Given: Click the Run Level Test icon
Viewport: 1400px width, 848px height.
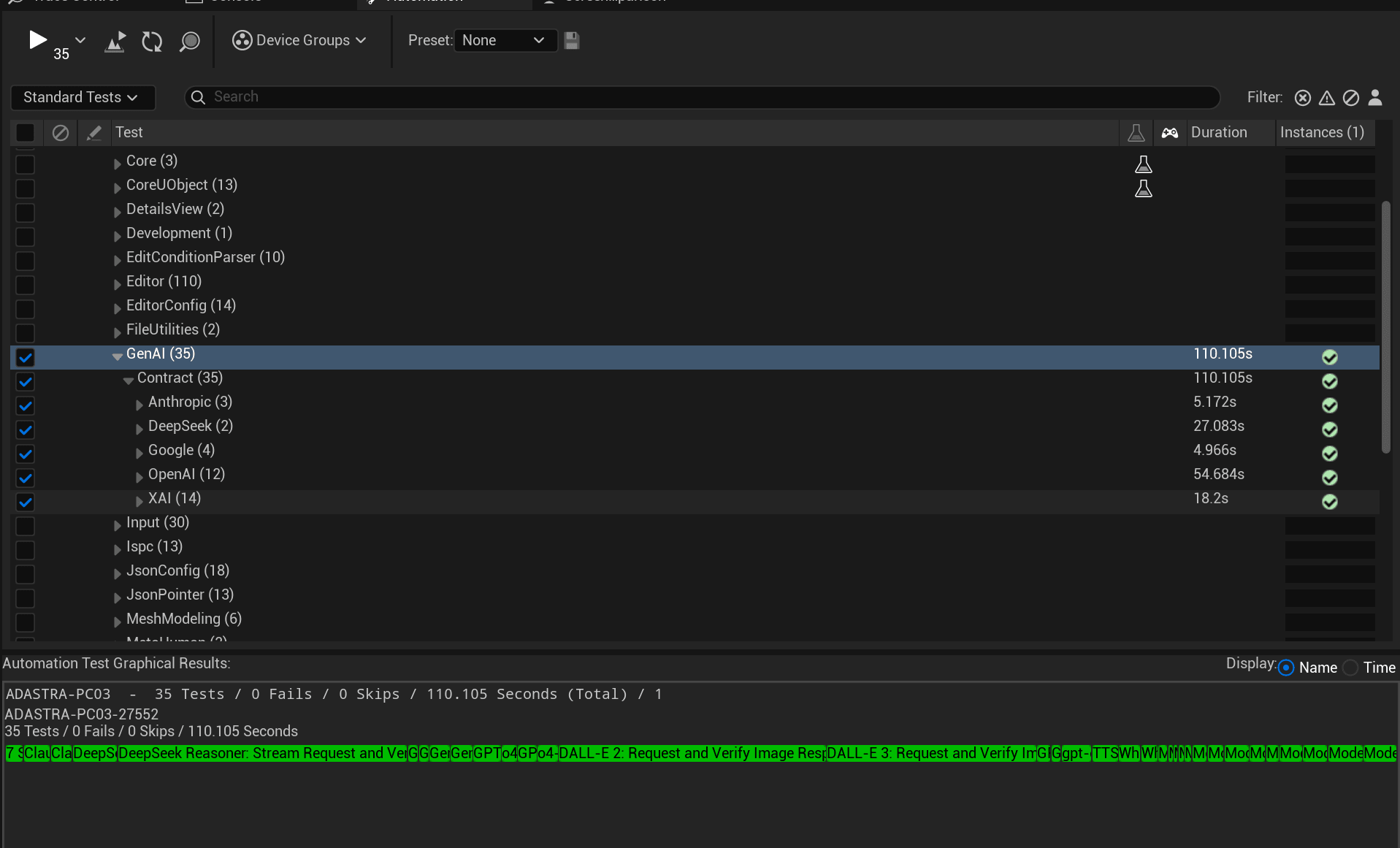Looking at the screenshot, I should (115, 41).
